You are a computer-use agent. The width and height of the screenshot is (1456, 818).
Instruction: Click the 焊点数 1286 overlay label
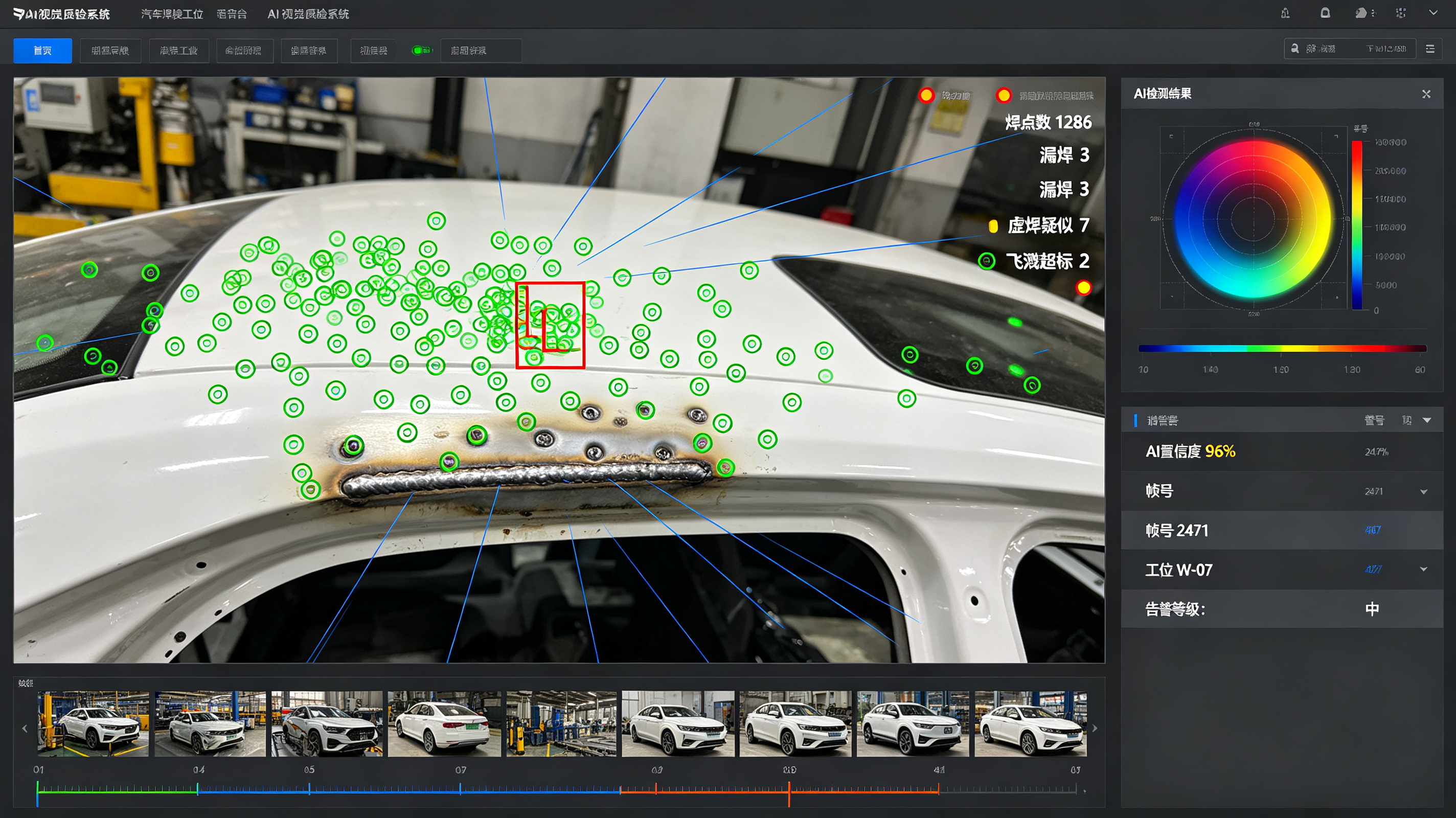coord(1048,122)
